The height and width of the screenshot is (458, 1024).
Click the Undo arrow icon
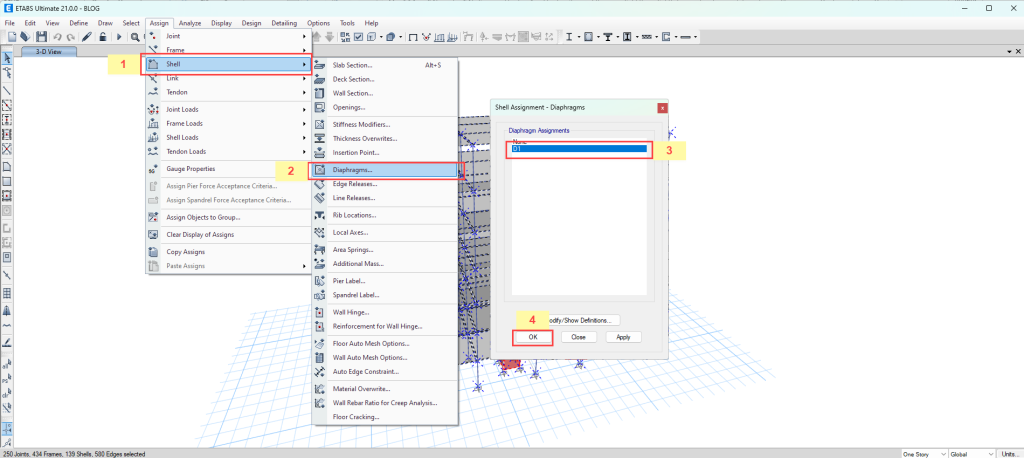coord(56,37)
